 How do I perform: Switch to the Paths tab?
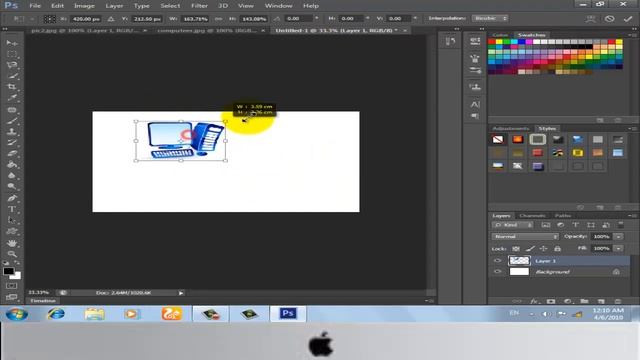point(563,216)
